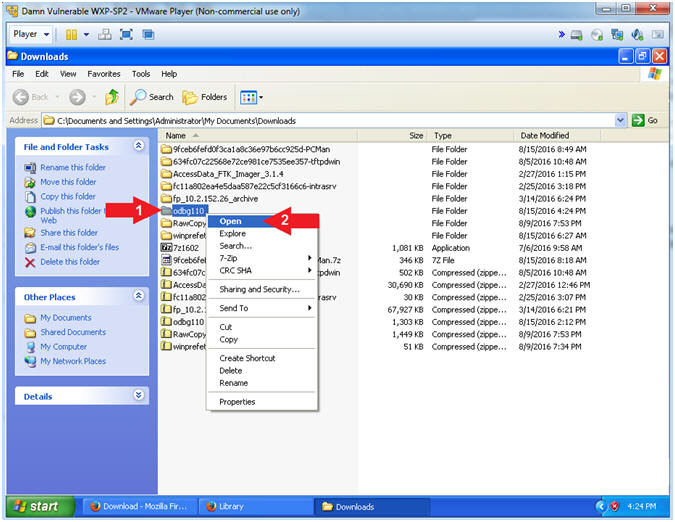Enter VMware full screen mode icon
The image size is (675, 522).
[126, 34]
